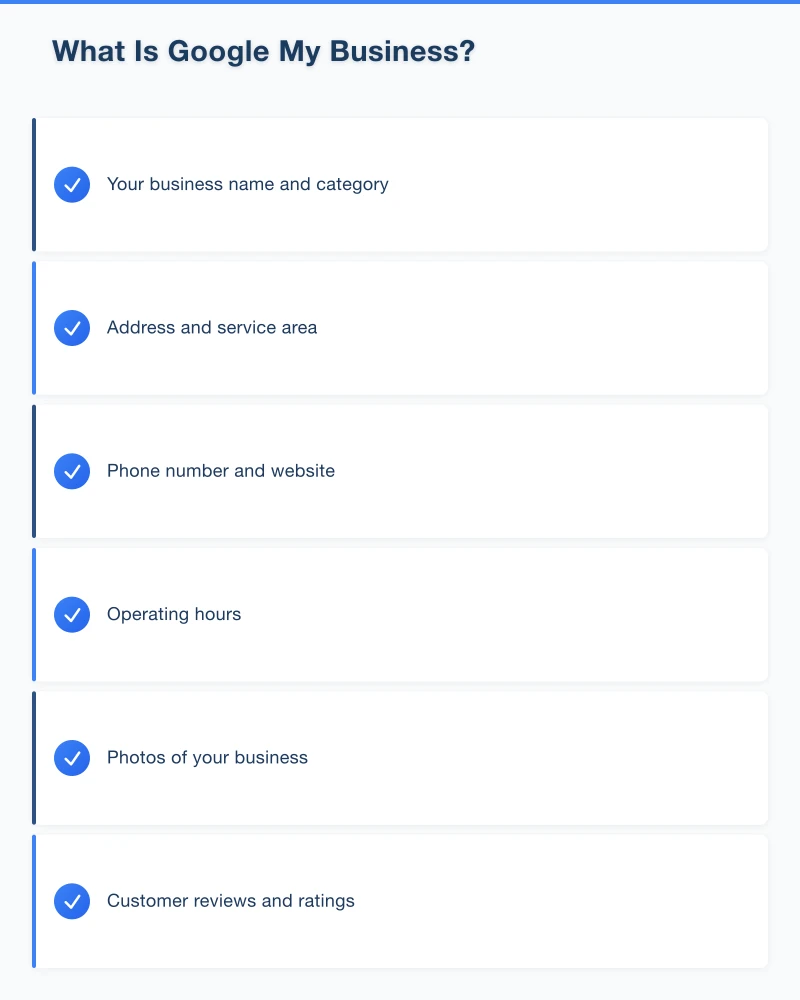Click the 'Your business name and category' text
This screenshot has width=800, height=1000.
coord(247,185)
